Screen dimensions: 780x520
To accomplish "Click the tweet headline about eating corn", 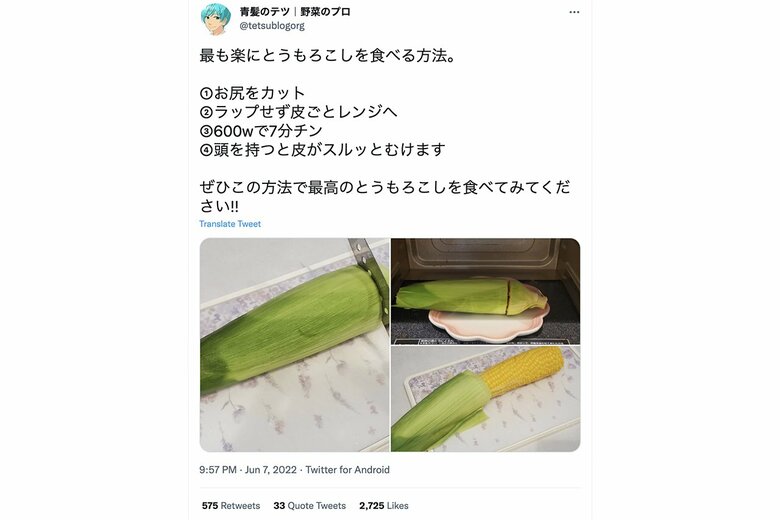I will click(327, 55).
